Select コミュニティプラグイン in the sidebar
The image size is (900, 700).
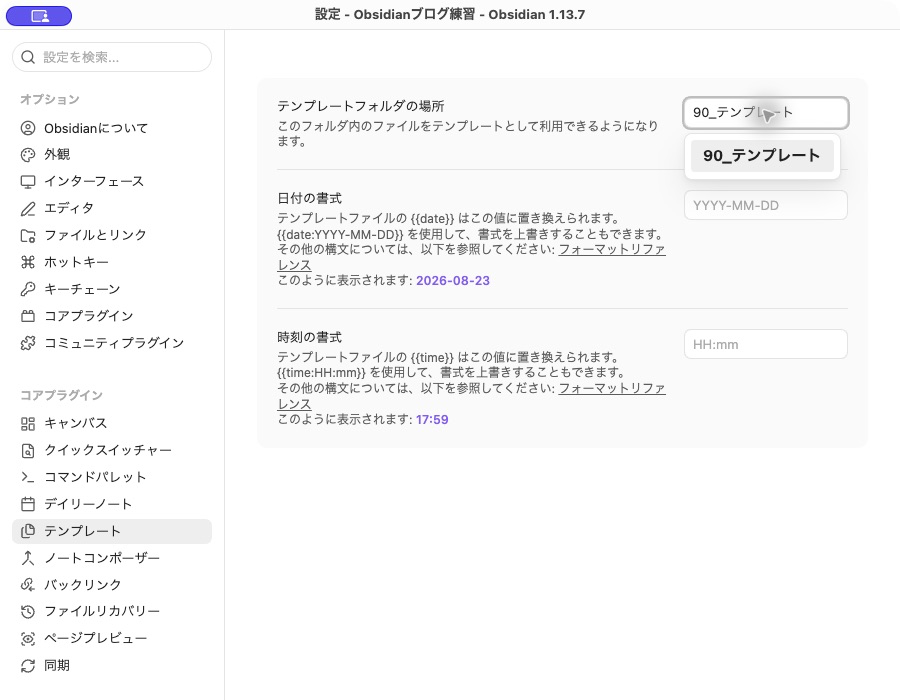(112, 343)
